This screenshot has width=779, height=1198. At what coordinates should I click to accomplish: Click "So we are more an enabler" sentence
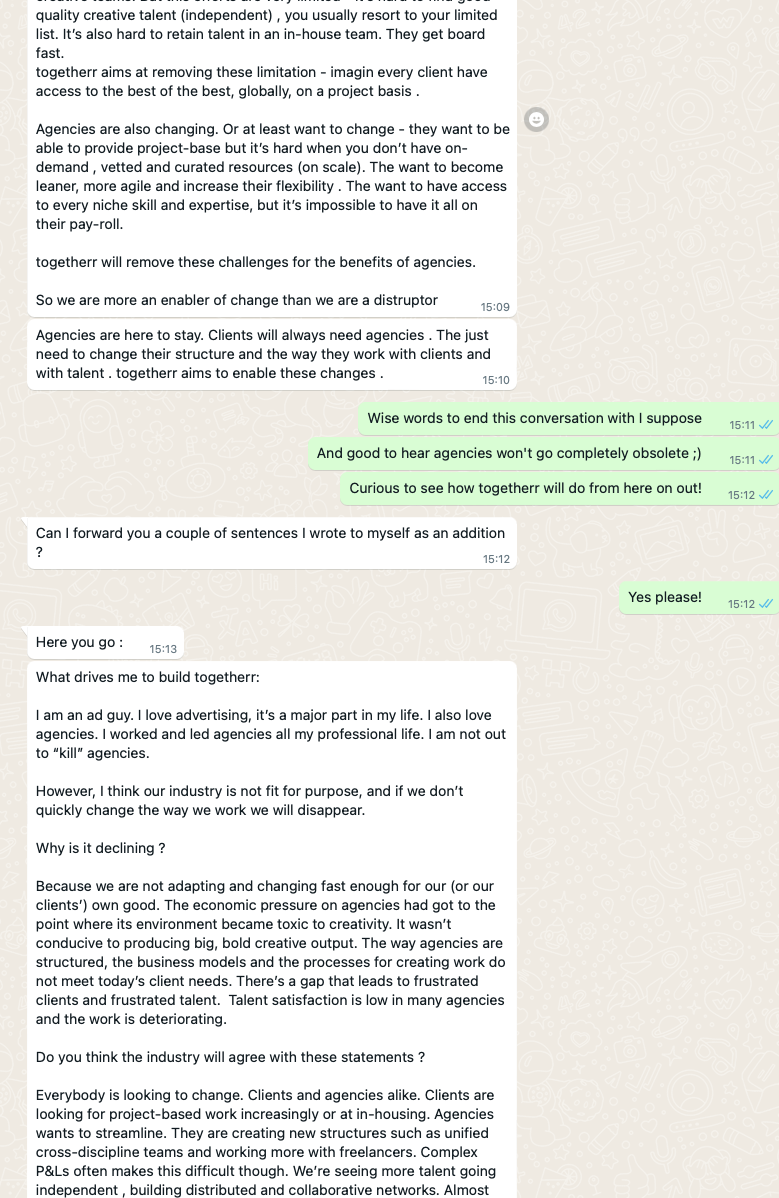click(x=236, y=300)
